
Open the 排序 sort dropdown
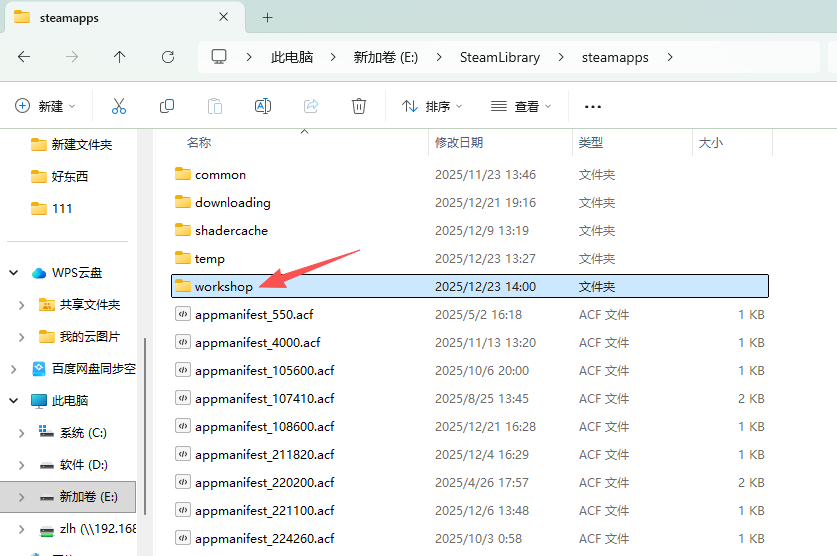click(432, 106)
